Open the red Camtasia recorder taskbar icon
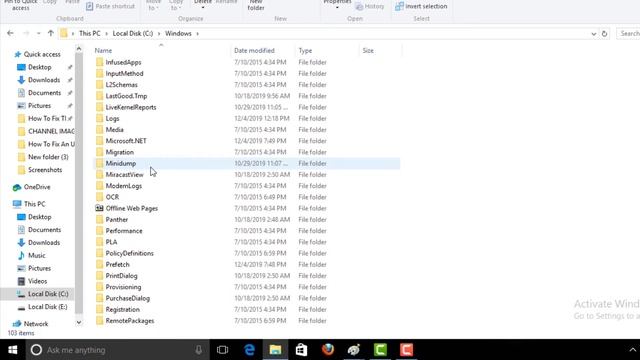 [x=406, y=350]
